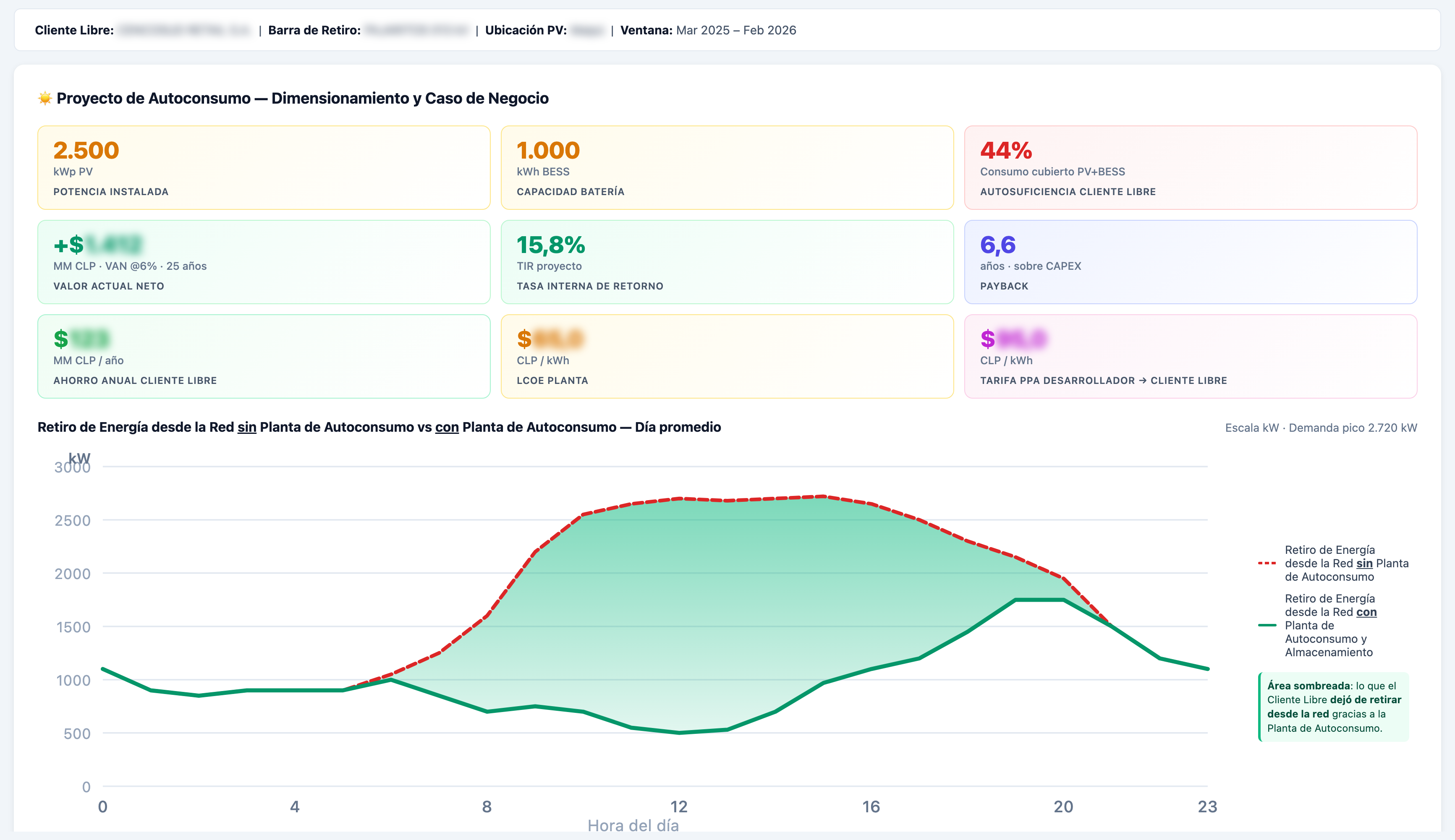Click the Área sombreada explanation note

coord(1334,707)
